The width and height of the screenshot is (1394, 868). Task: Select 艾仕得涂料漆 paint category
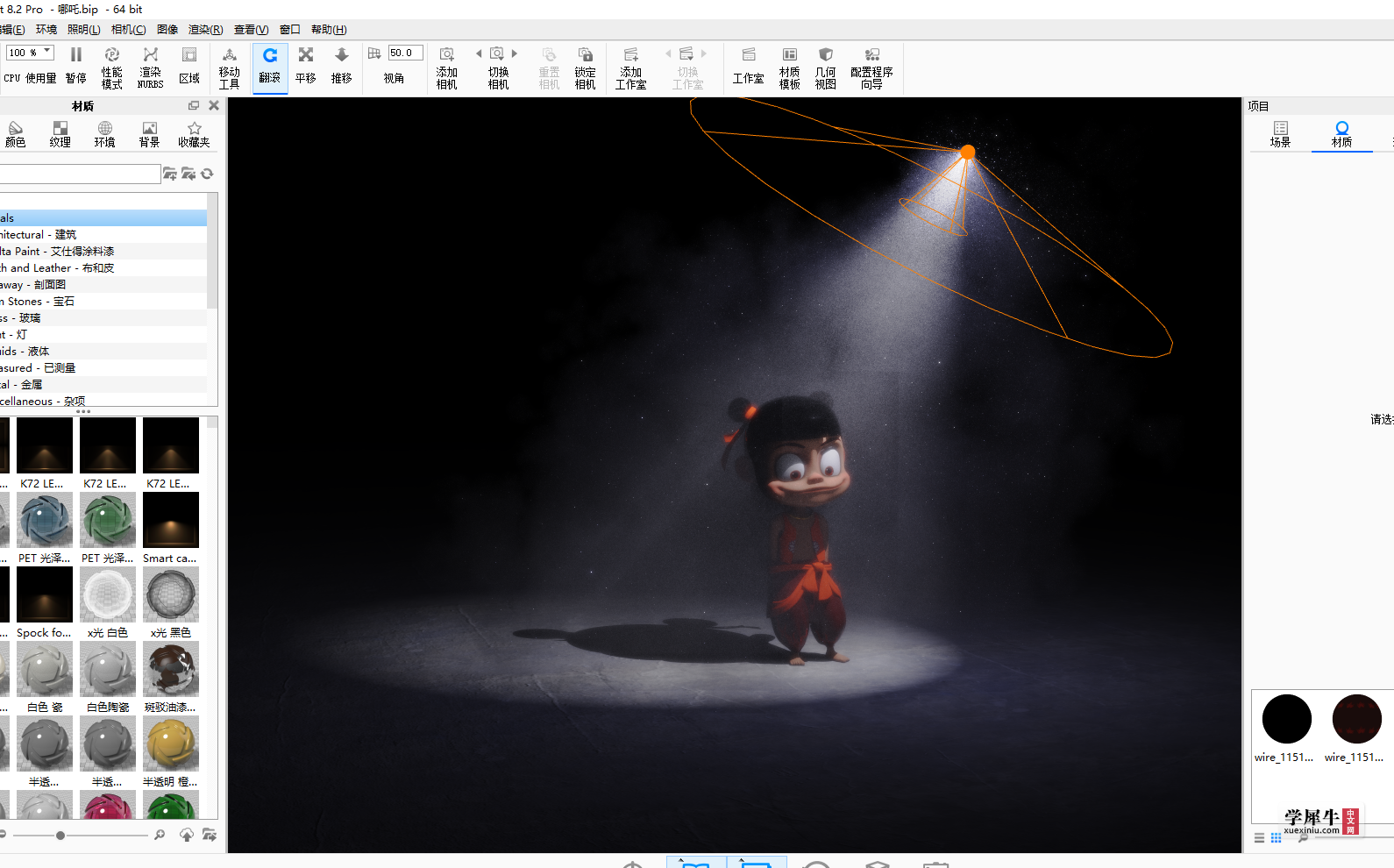[103, 252]
